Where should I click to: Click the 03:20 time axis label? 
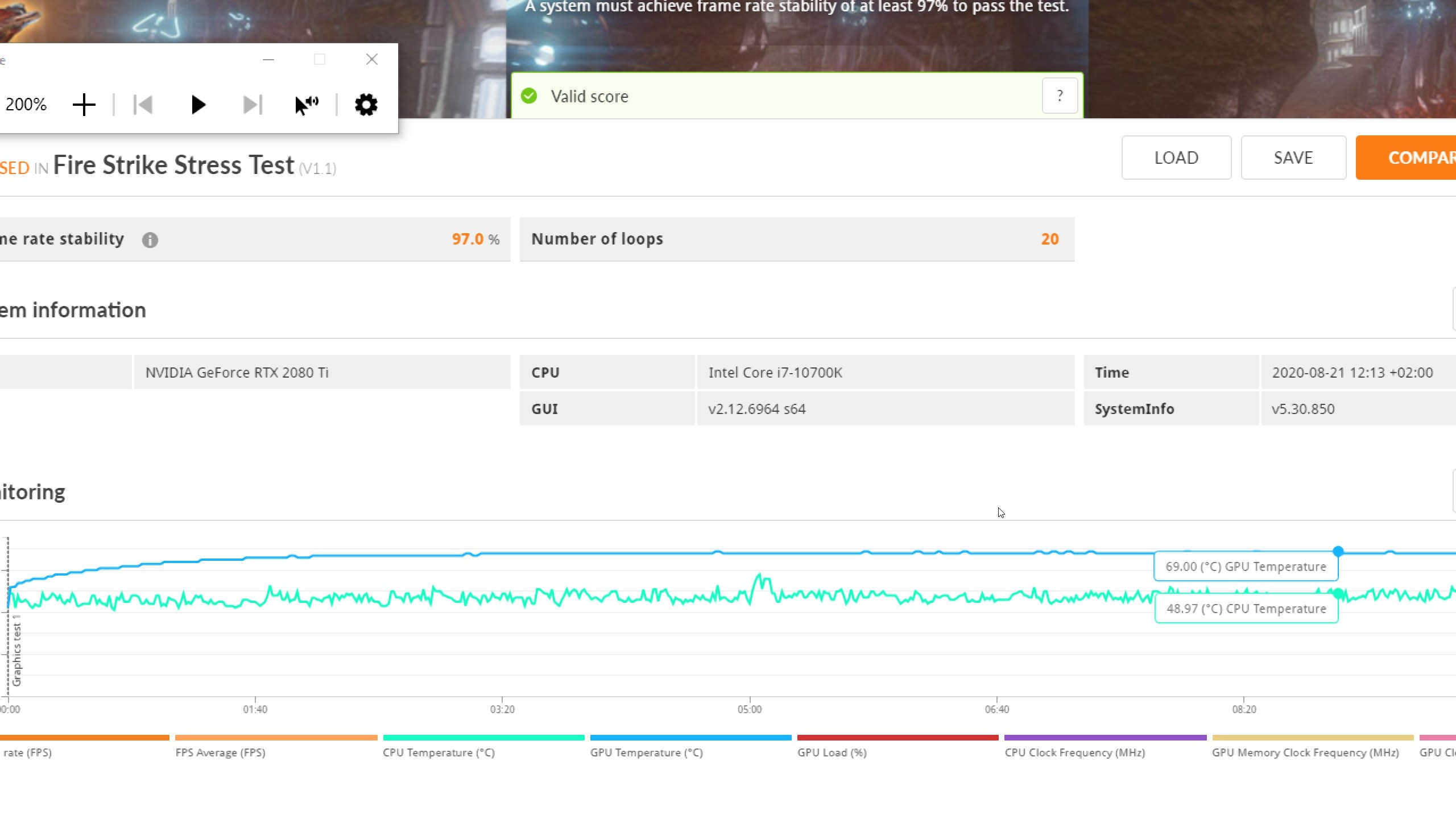pos(502,709)
